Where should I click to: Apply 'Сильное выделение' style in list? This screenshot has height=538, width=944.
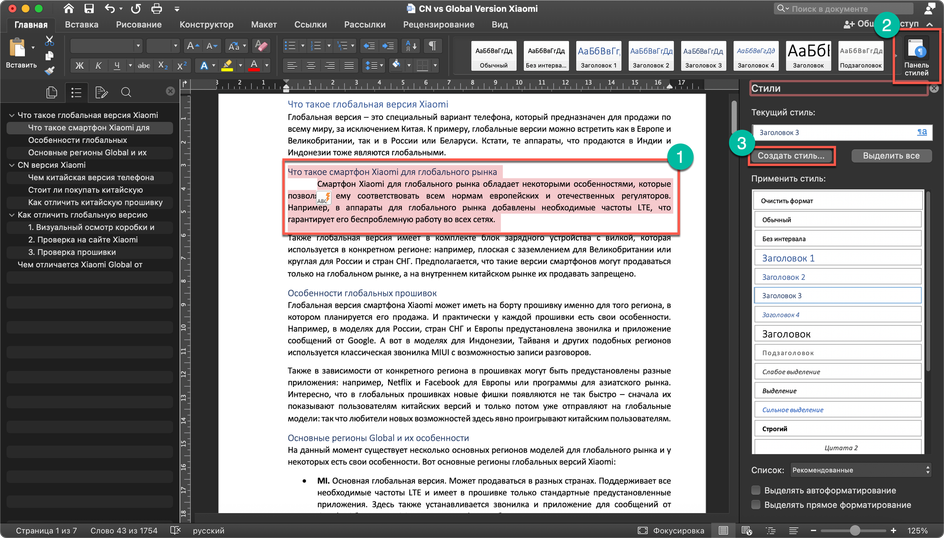[837, 410]
